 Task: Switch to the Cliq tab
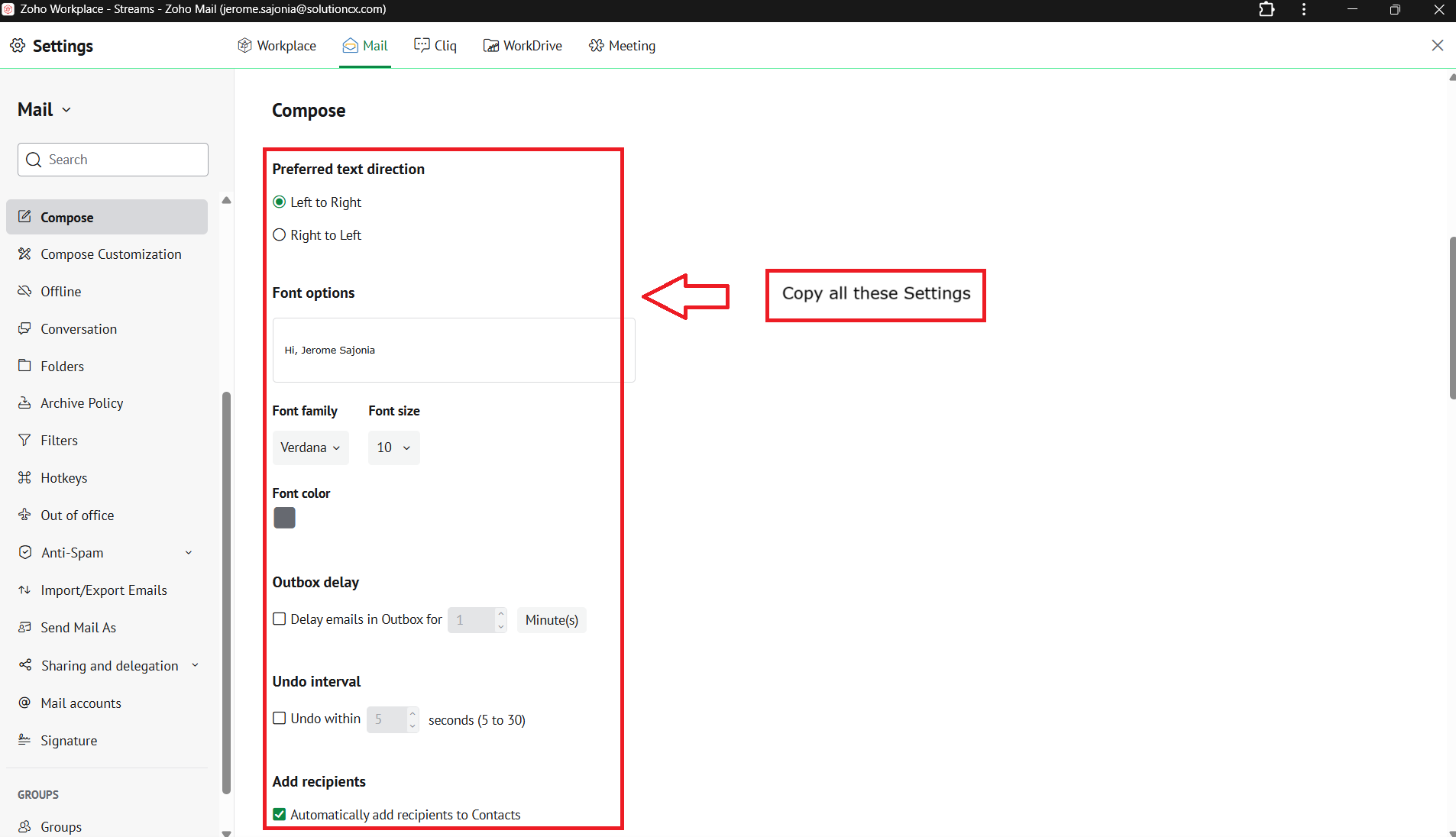click(x=435, y=46)
